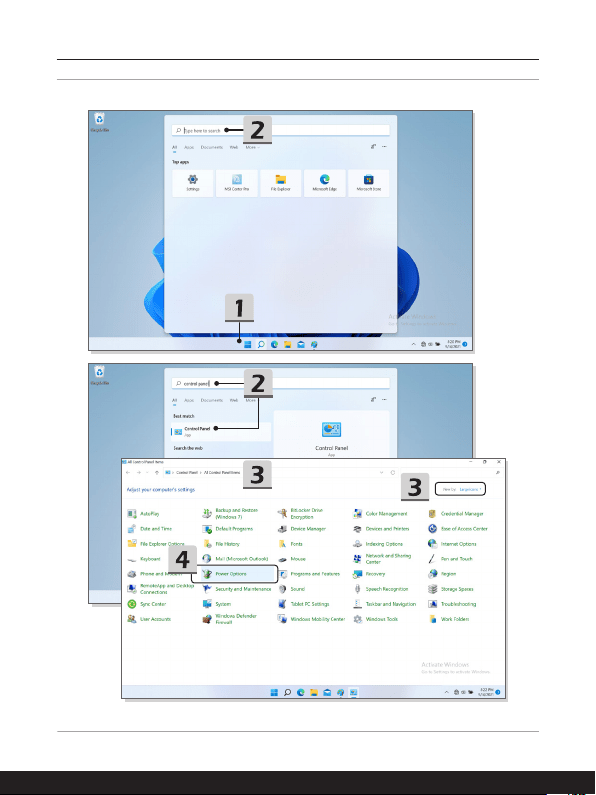Image resolution: width=596 pixels, height=795 pixels.
Task: Click the Start button on the top desktop's taskbar
Action: tap(247, 345)
